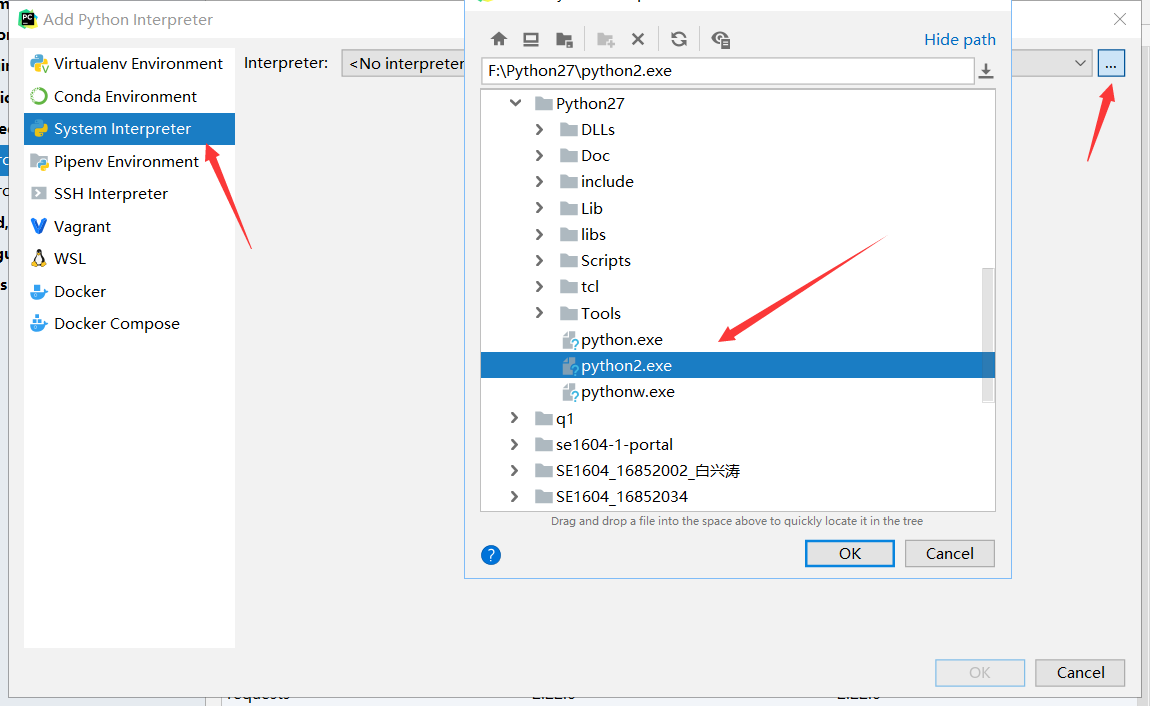Select the pythonw.exe file
Image resolution: width=1150 pixels, height=706 pixels.
(618, 391)
